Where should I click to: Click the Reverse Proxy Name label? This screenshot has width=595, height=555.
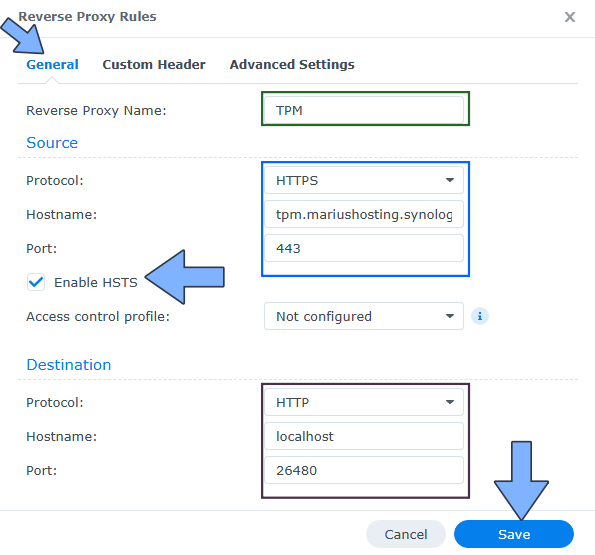point(96,111)
